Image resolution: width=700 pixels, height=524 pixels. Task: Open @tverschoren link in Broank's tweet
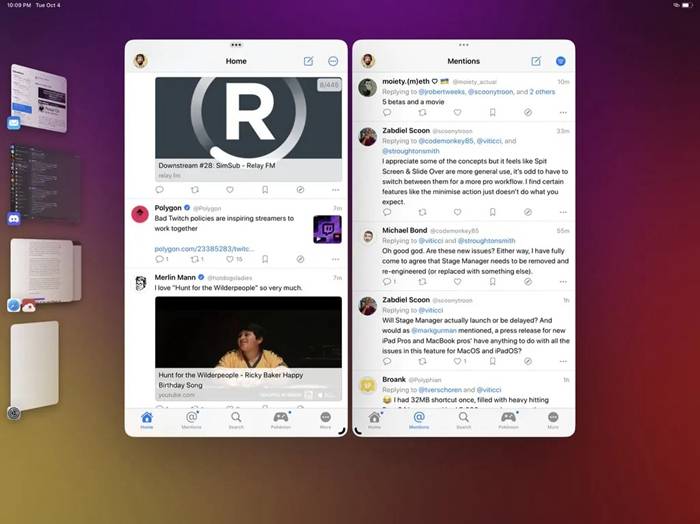coord(440,390)
